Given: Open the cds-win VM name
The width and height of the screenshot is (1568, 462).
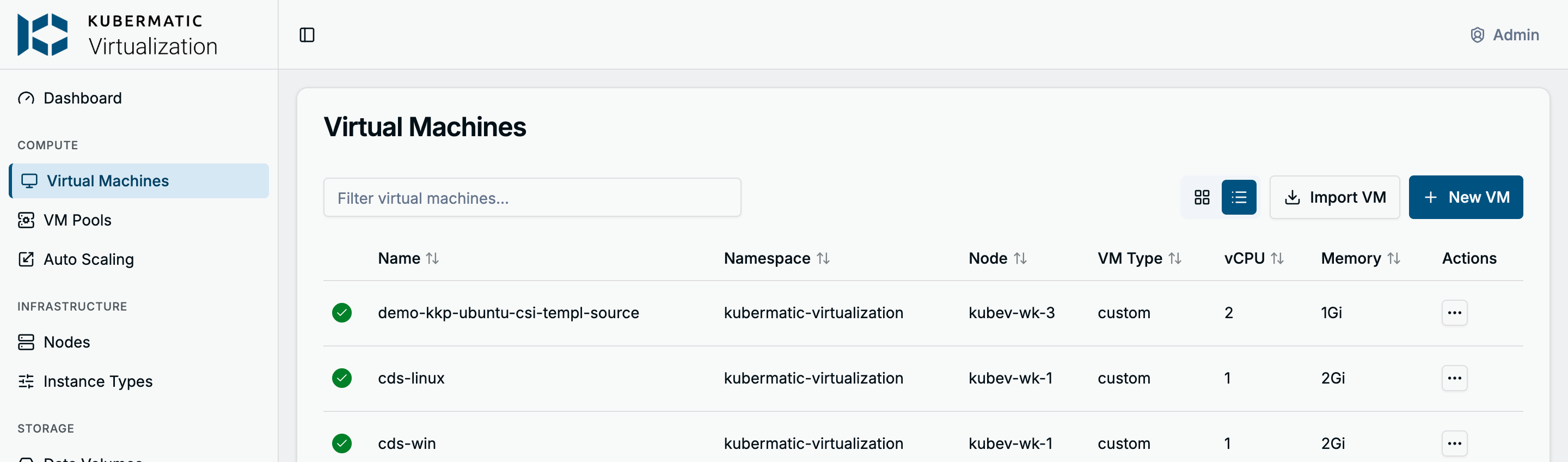Looking at the screenshot, I should (407, 443).
